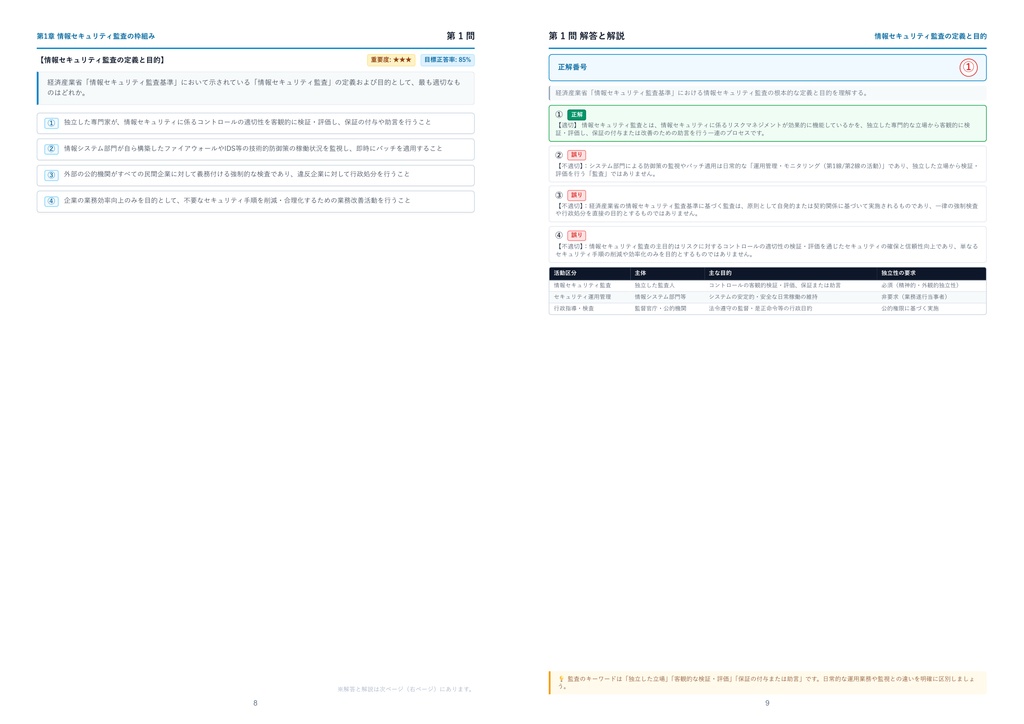
Task: Click the table cell セキュリティ運用管理
Action: point(583,297)
